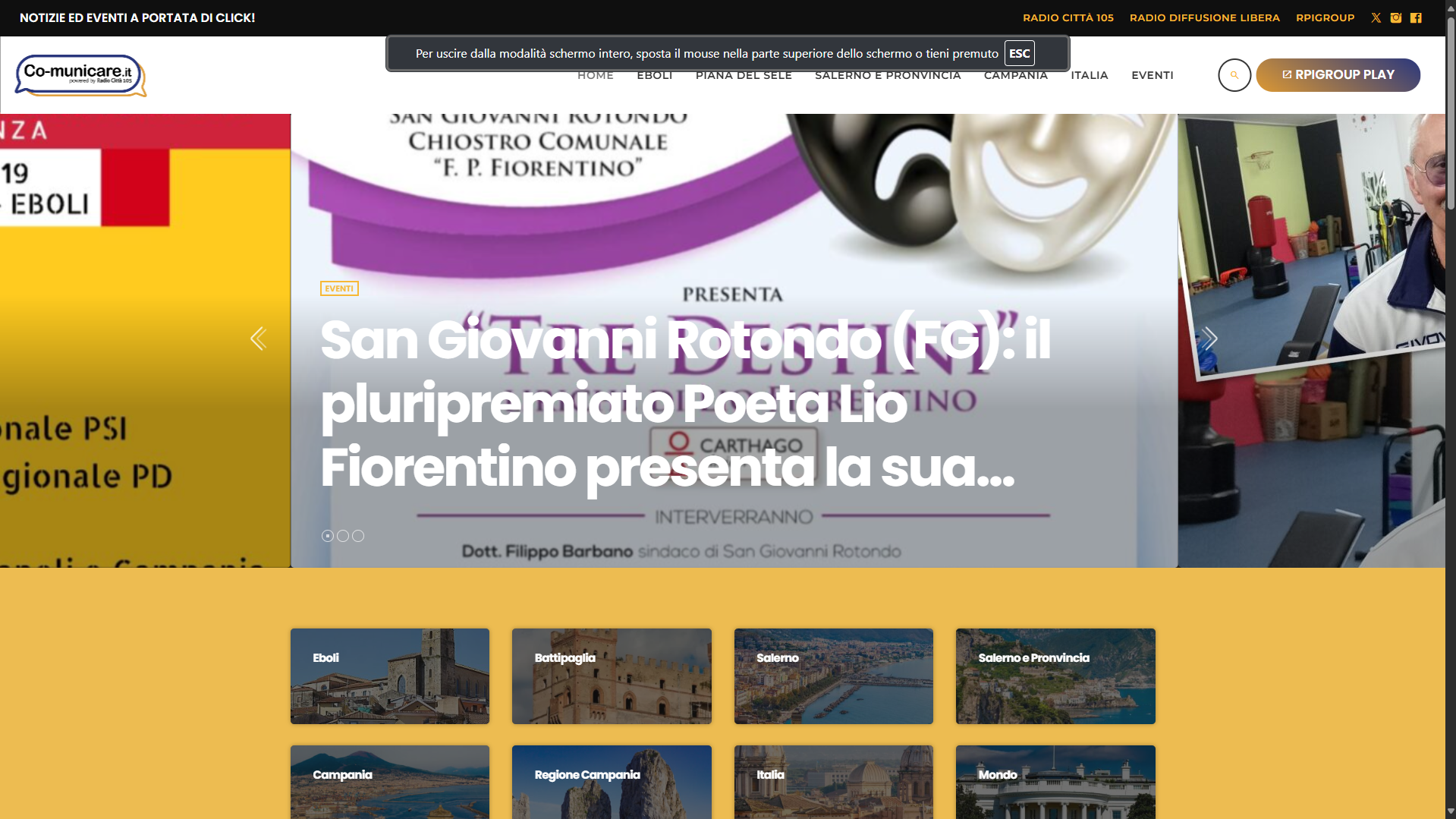Select the second carousel dot
The width and height of the screenshot is (1456, 819).
click(343, 536)
